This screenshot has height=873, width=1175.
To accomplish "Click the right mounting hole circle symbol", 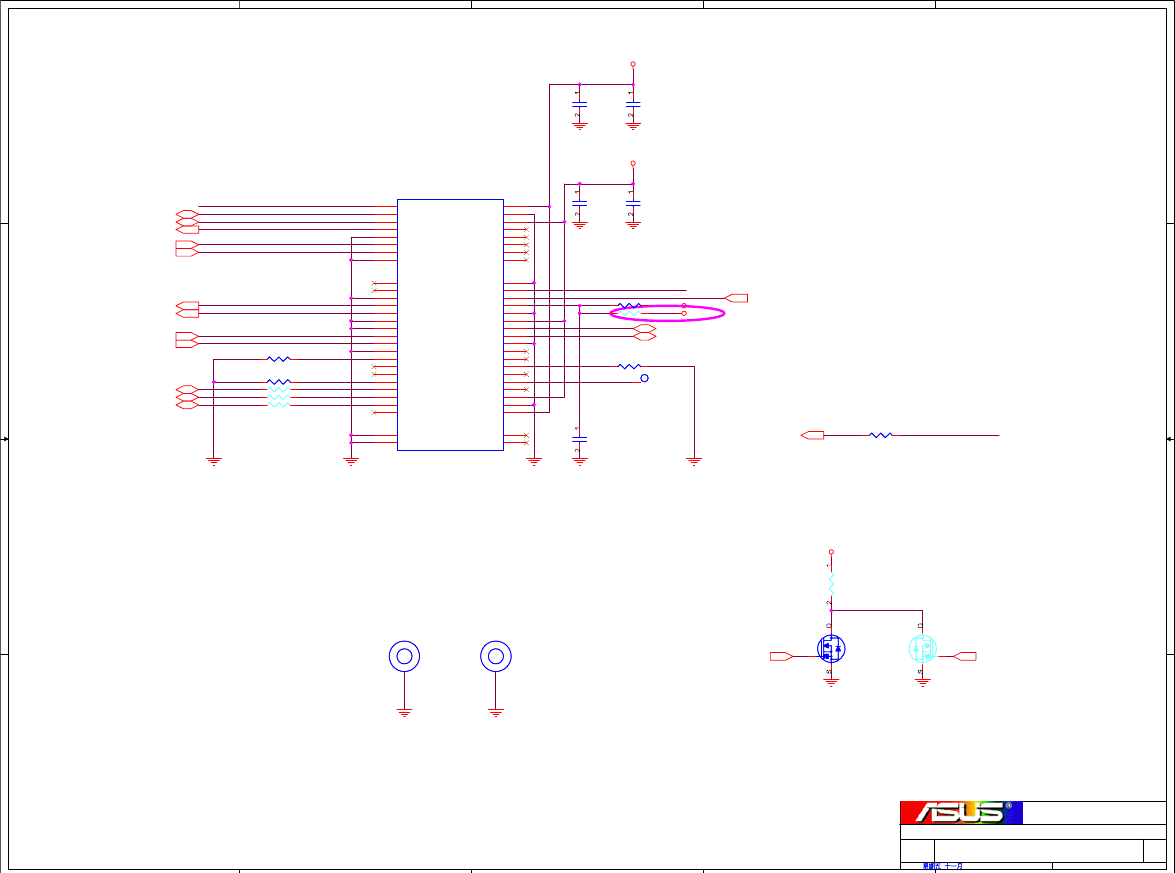I will pyautogui.click(x=496, y=656).
